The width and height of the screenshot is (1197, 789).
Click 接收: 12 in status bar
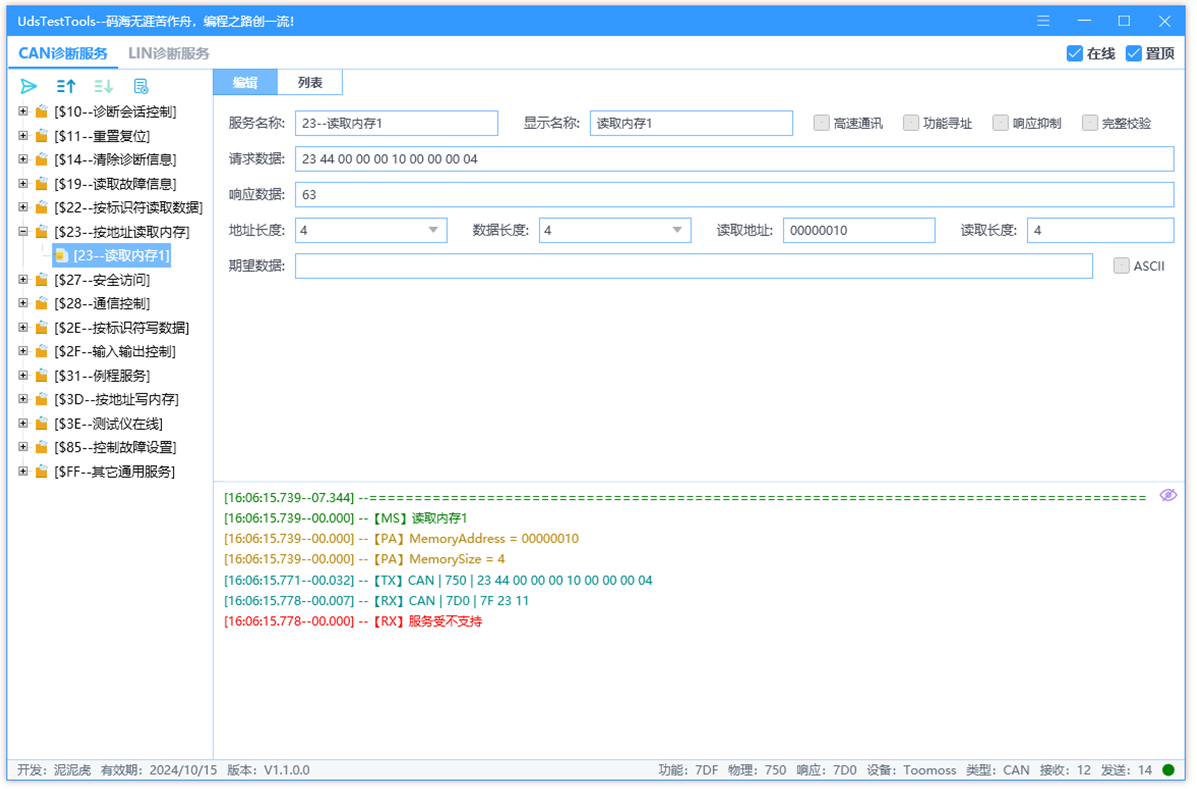click(x=1066, y=771)
